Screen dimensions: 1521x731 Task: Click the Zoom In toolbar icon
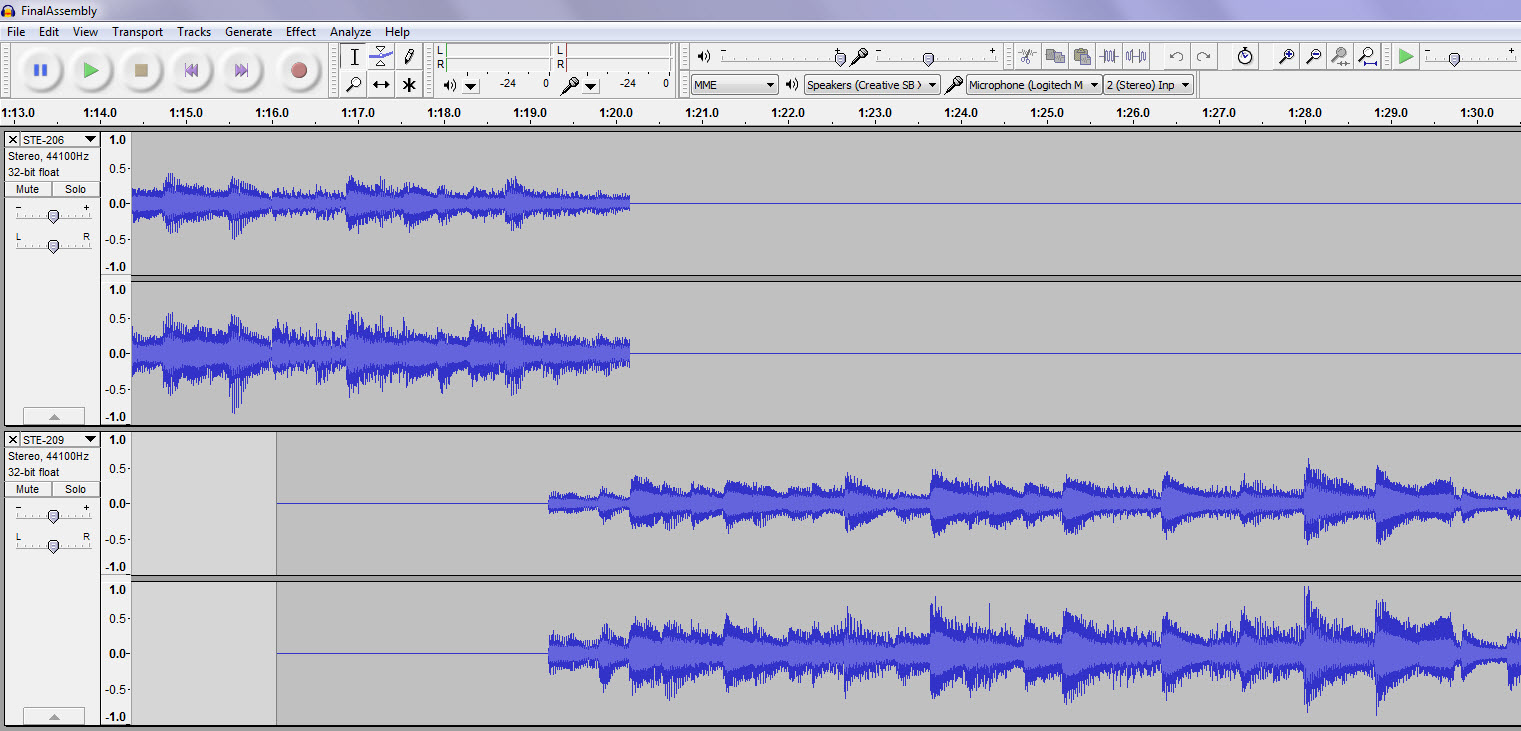[x=1286, y=56]
